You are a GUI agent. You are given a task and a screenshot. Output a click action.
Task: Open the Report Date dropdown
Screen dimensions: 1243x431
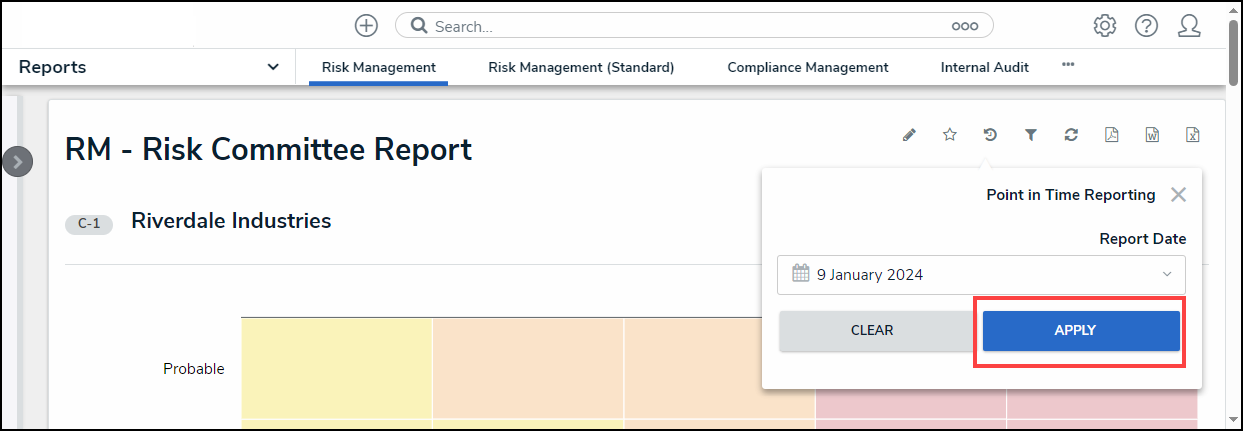coord(981,274)
